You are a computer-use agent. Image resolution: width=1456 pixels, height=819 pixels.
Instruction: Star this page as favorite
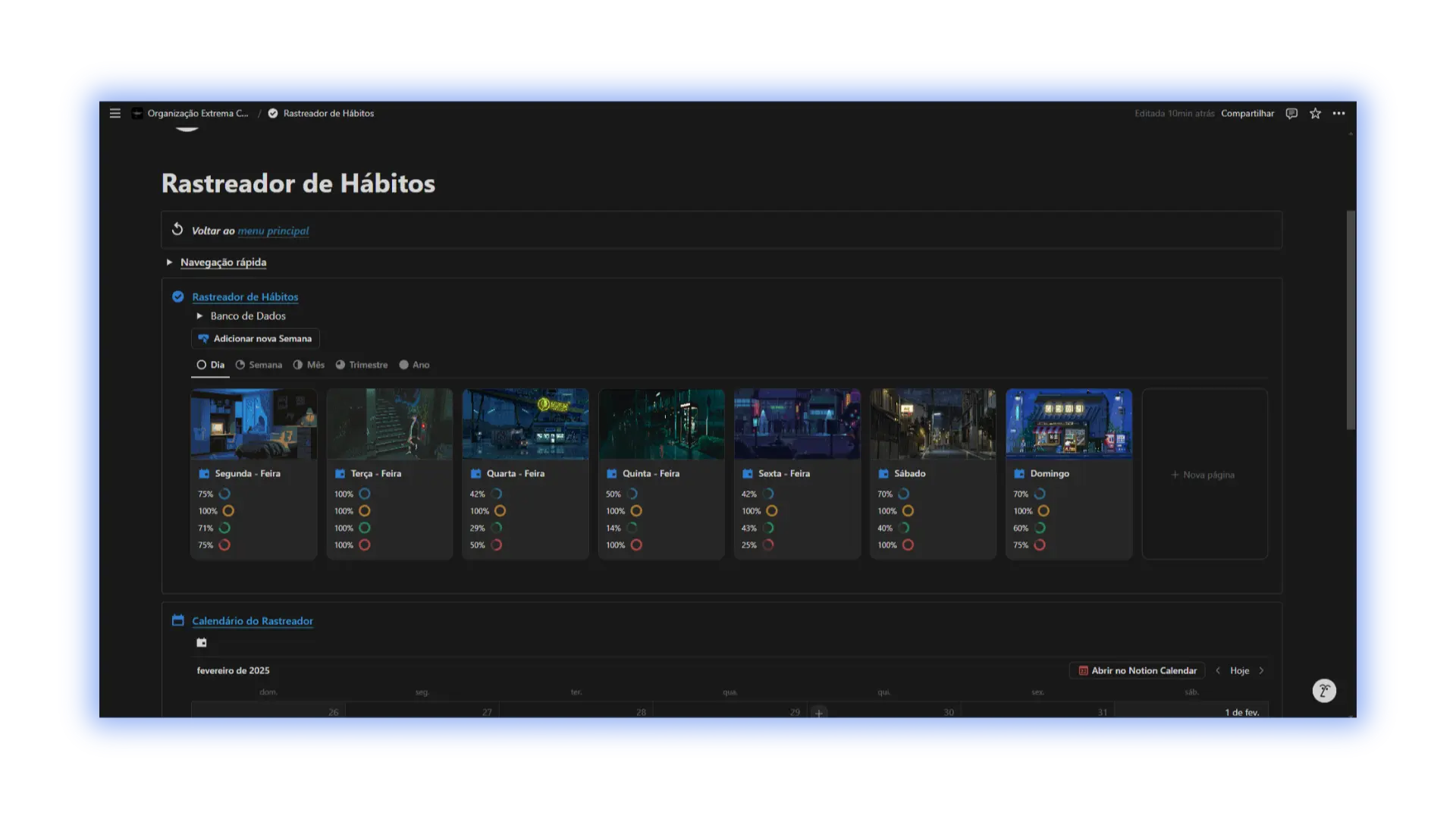pyautogui.click(x=1315, y=113)
